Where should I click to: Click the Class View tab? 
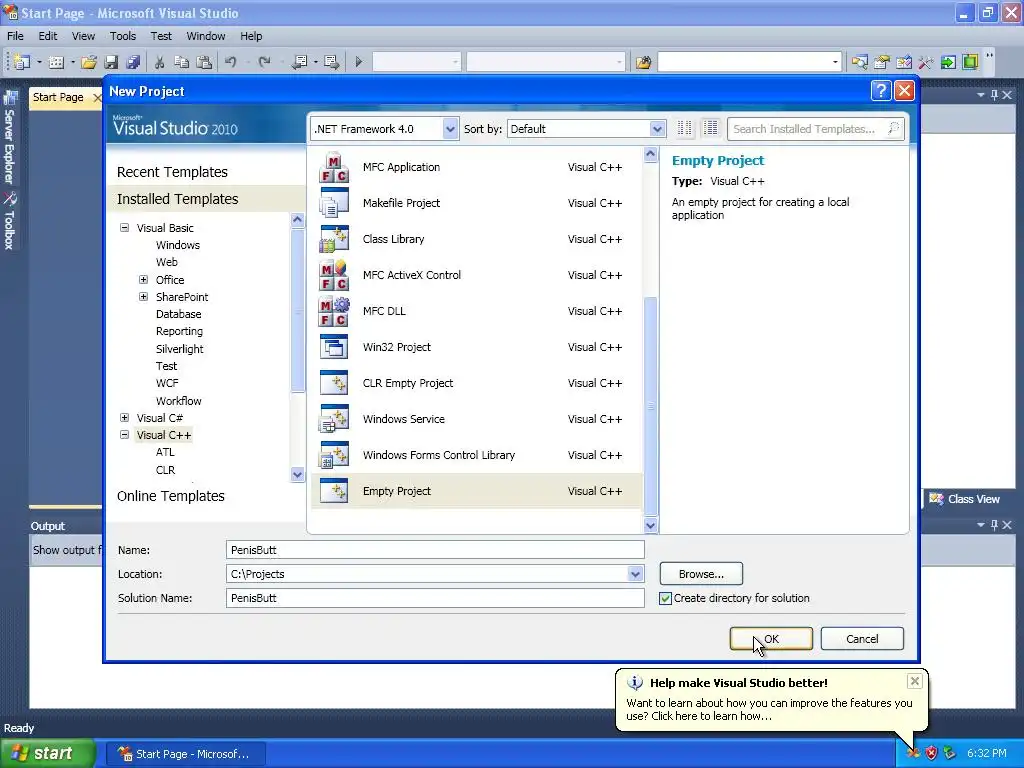(965, 499)
